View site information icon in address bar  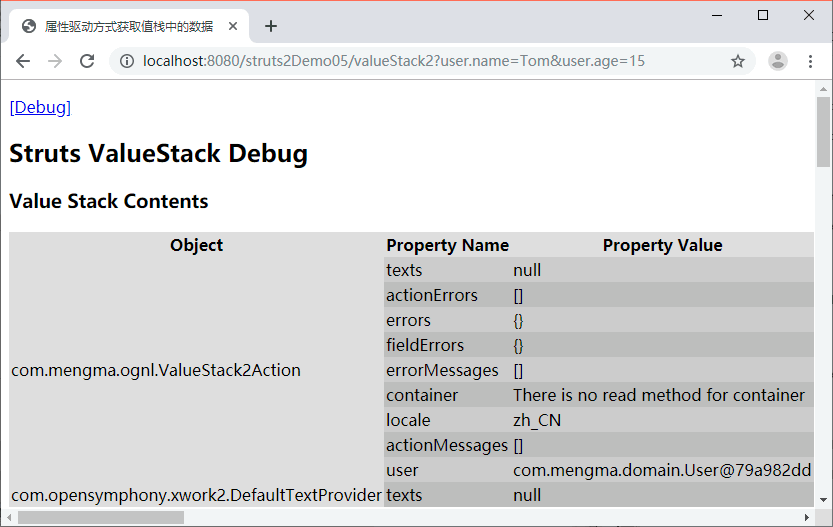(x=127, y=61)
